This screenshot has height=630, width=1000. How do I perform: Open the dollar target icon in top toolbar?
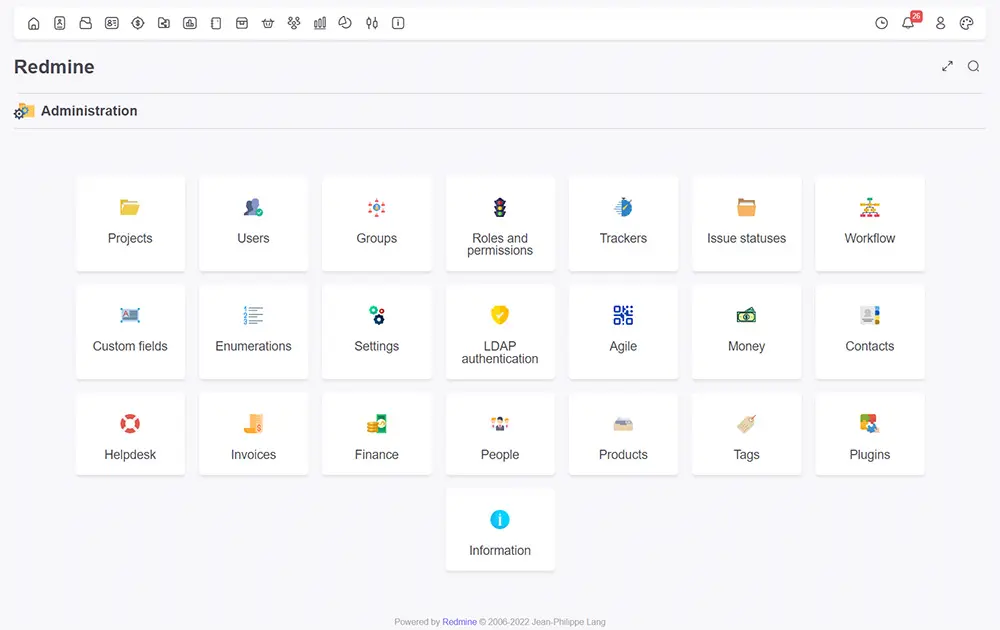pos(138,24)
